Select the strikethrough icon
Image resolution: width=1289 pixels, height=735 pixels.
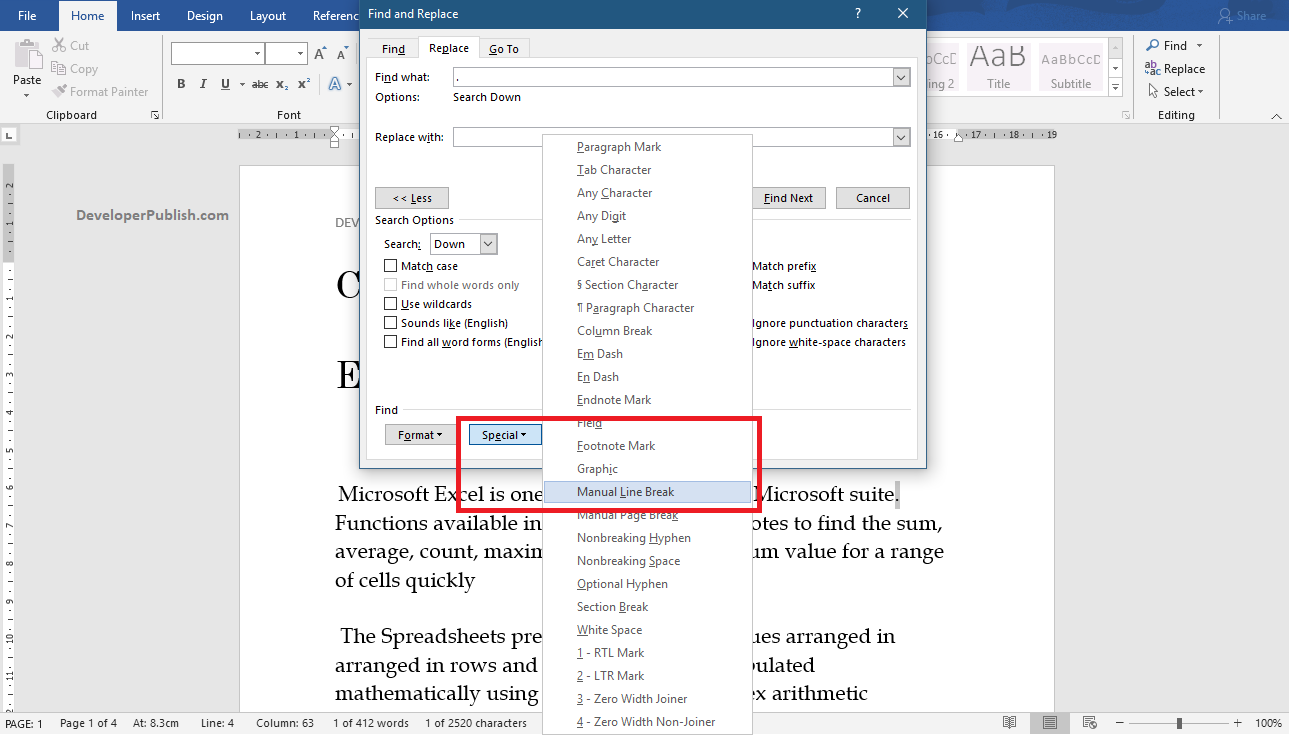tap(259, 84)
